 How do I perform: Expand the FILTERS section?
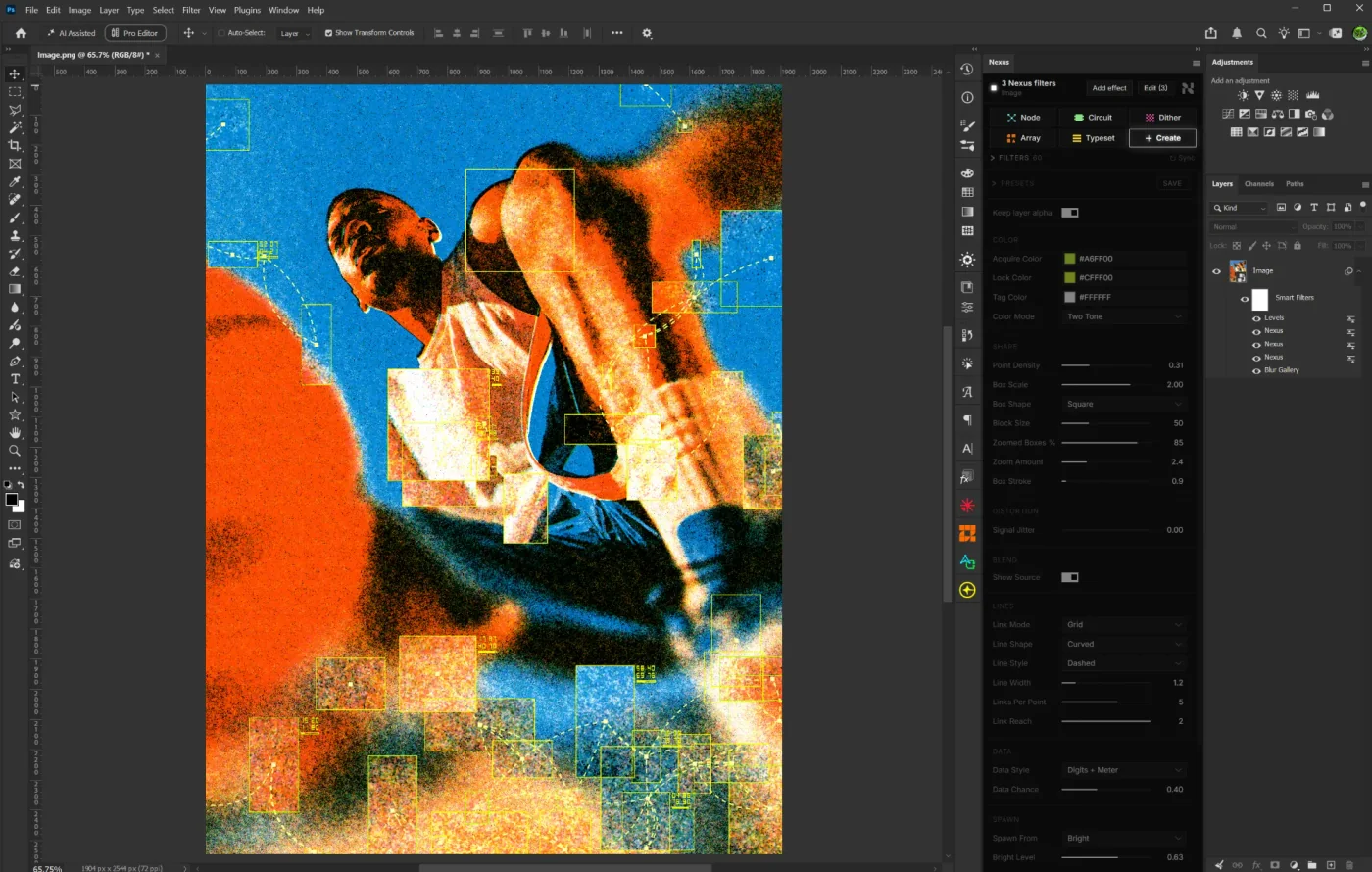coord(1017,158)
